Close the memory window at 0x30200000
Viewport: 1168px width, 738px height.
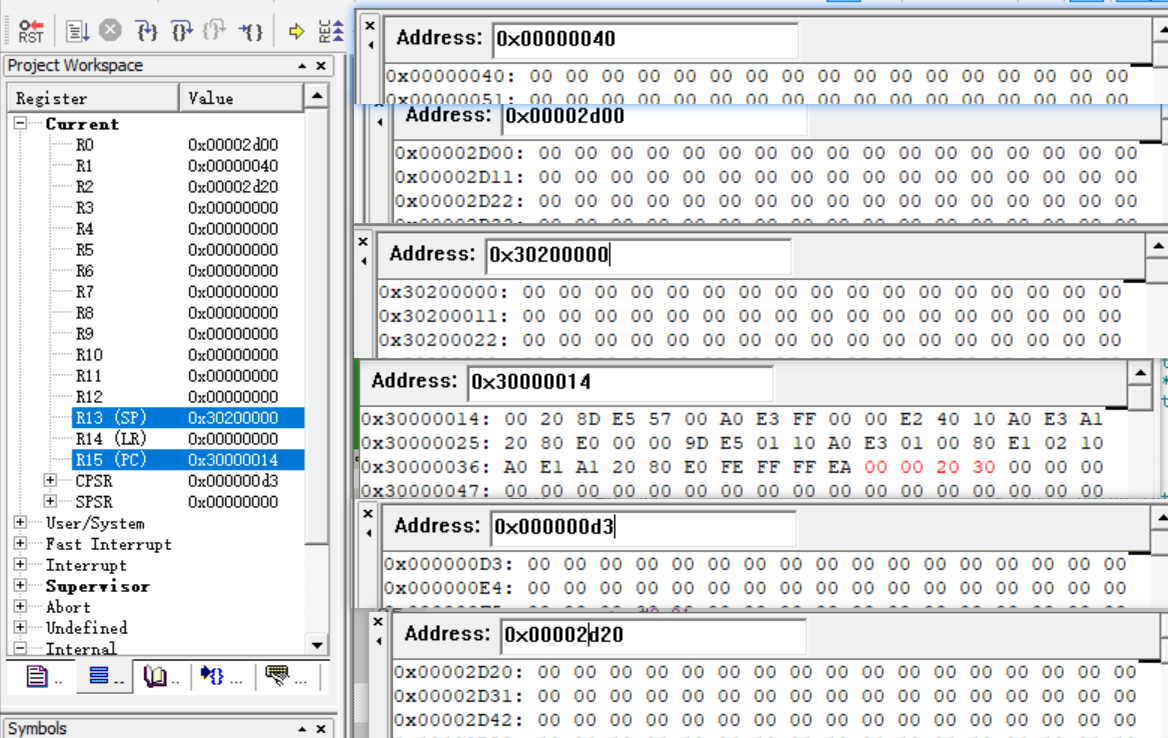point(363,241)
